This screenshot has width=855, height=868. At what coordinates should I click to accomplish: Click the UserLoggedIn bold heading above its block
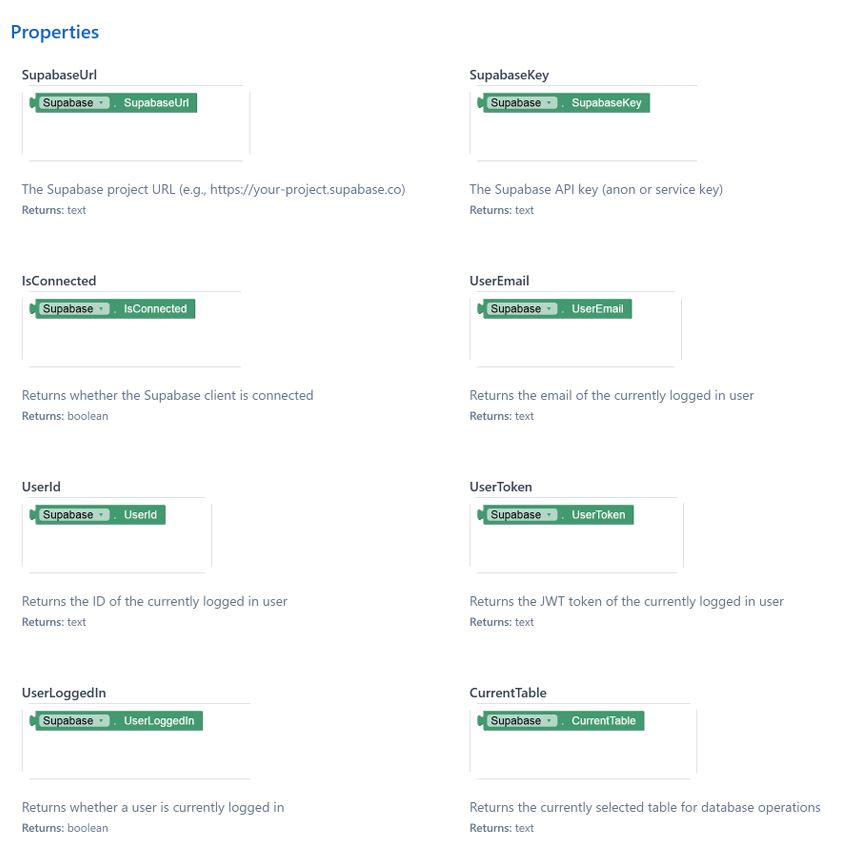pos(64,693)
